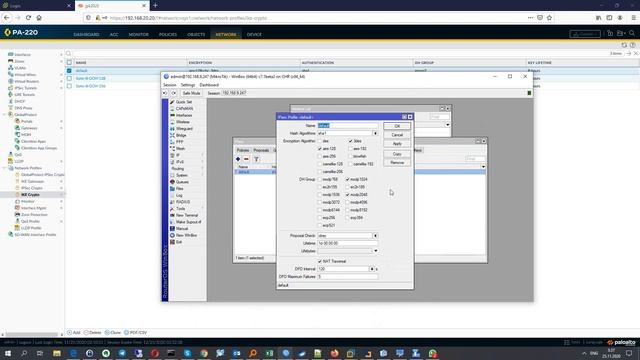Open GRE Tunnels in PA-220 sidebar
The height and width of the screenshot is (360, 640).
24,94
